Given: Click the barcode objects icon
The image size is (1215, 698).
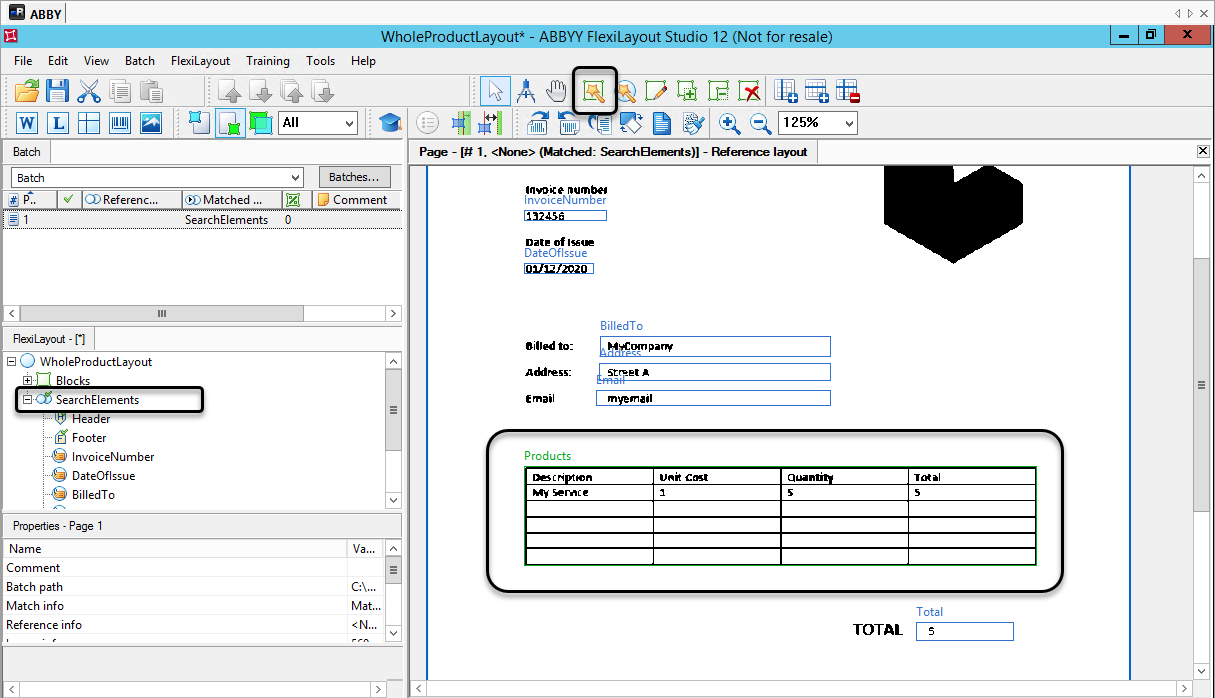Looking at the screenshot, I should [x=120, y=123].
